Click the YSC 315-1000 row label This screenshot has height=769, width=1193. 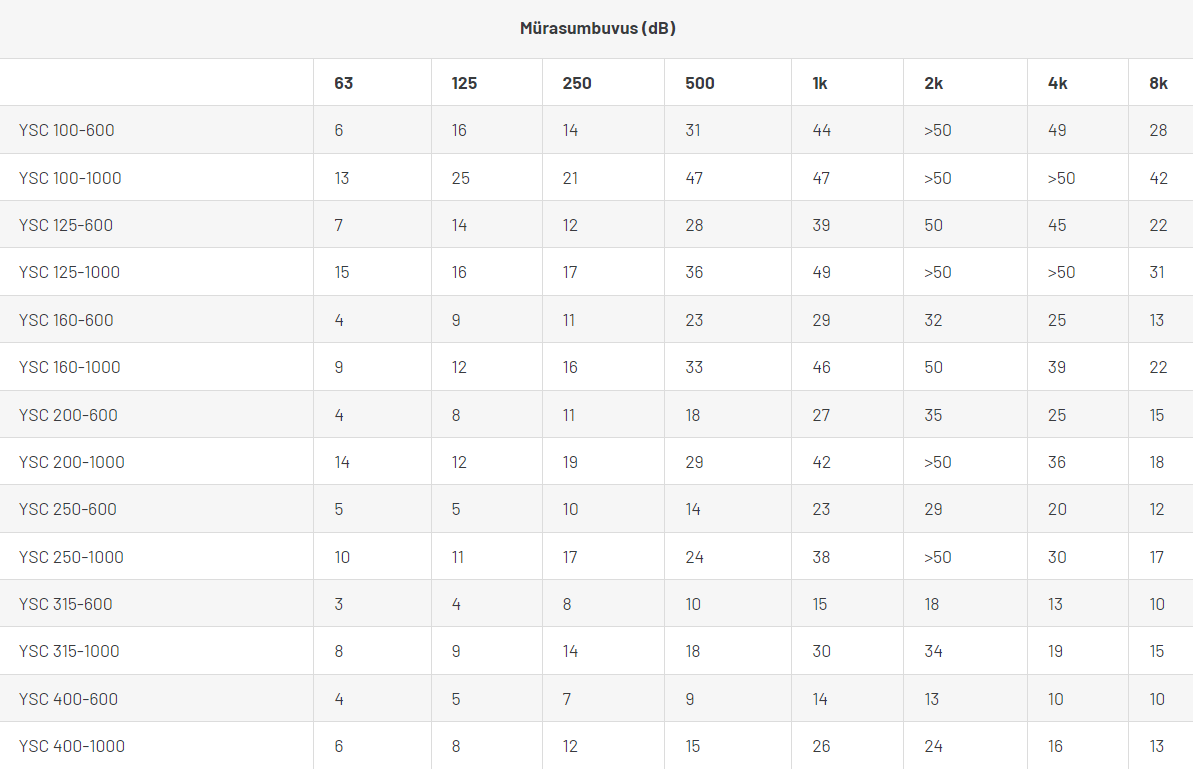coord(69,651)
